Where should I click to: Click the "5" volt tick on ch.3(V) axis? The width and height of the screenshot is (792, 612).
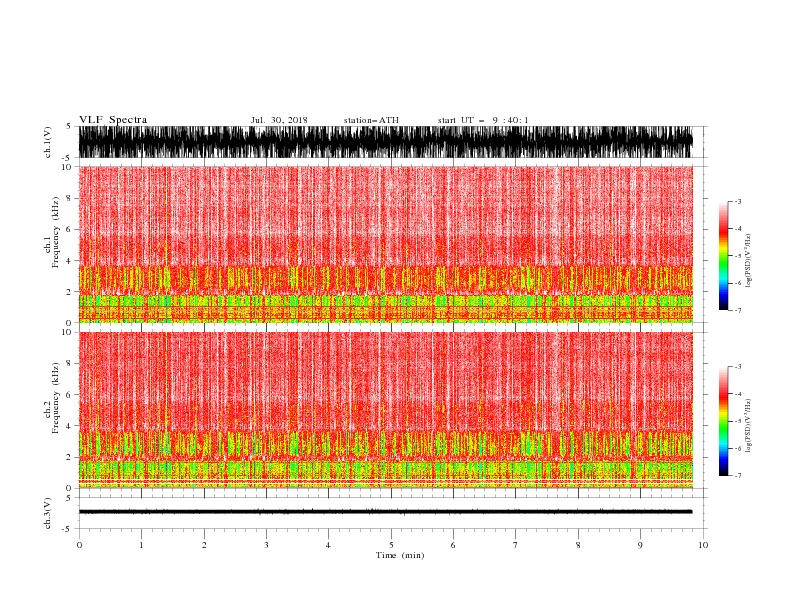click(69, 498)
